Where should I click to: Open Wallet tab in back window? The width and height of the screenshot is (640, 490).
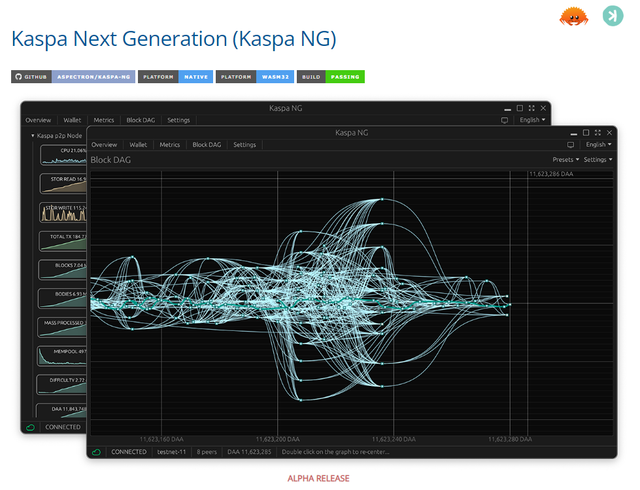[x=72, y=120]
